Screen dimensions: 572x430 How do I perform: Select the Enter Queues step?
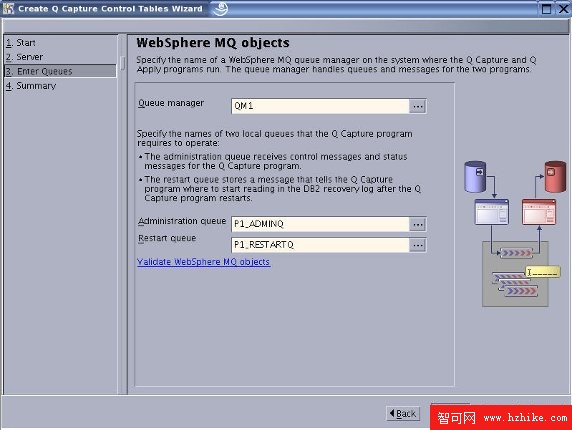60,71
